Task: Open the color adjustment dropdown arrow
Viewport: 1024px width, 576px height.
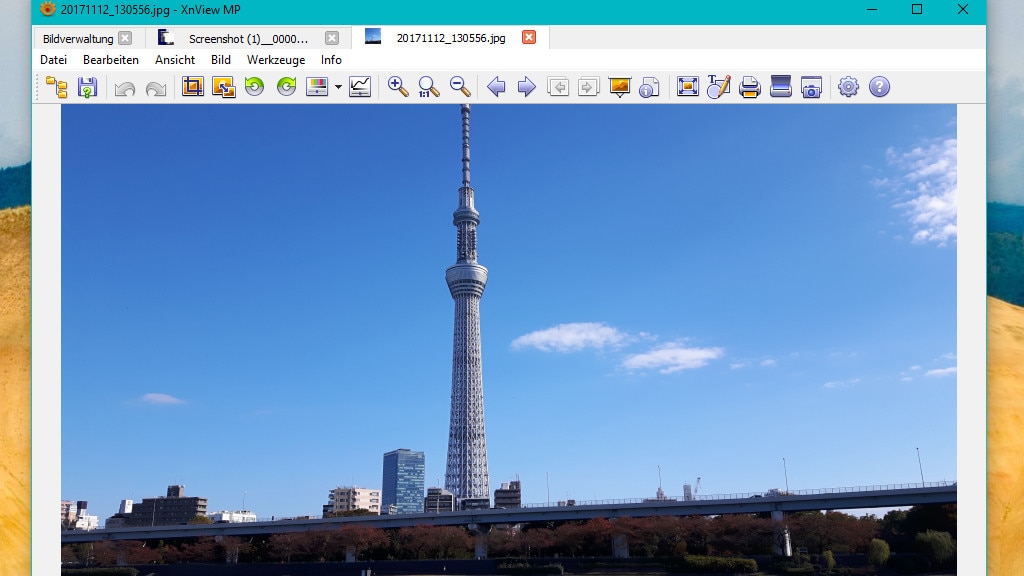Action: 337,87
